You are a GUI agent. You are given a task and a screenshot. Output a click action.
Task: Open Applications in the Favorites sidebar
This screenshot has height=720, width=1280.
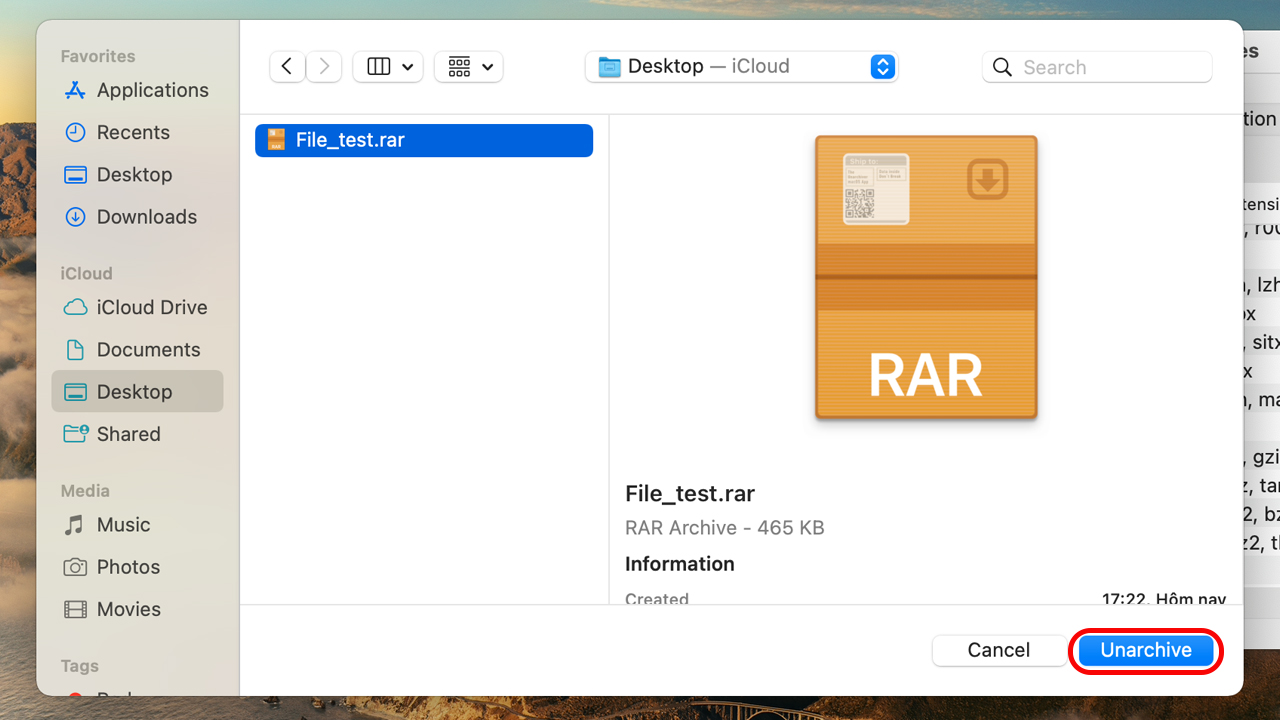pos(137,90)
